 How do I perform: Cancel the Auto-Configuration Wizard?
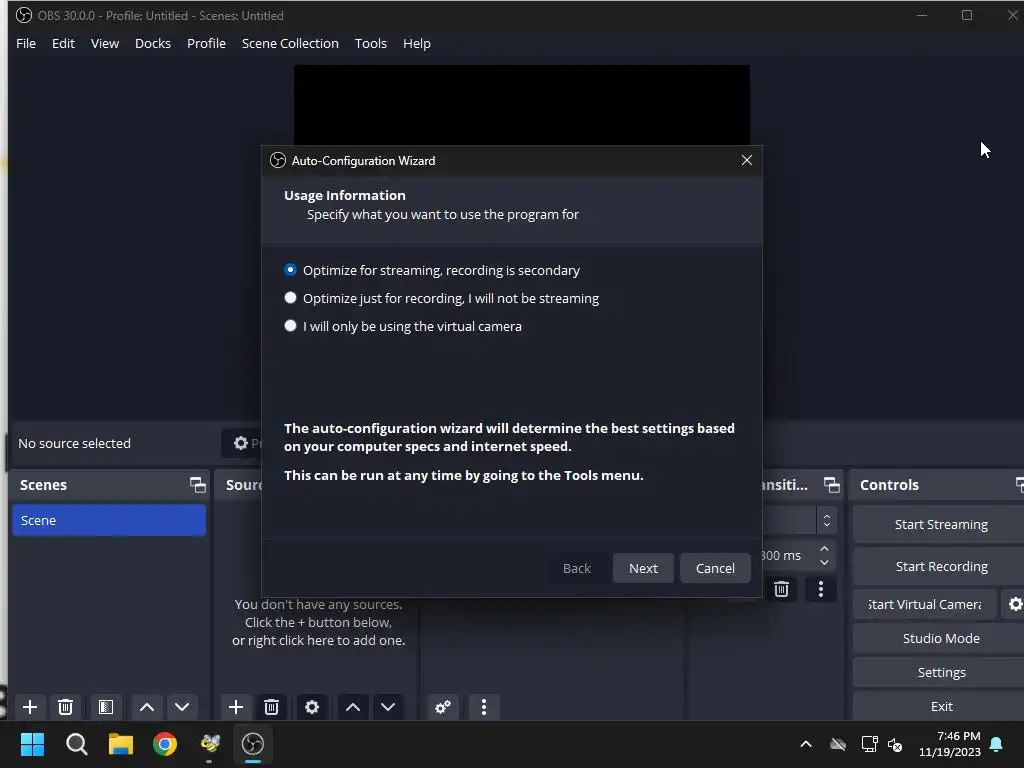click(715, 568)
